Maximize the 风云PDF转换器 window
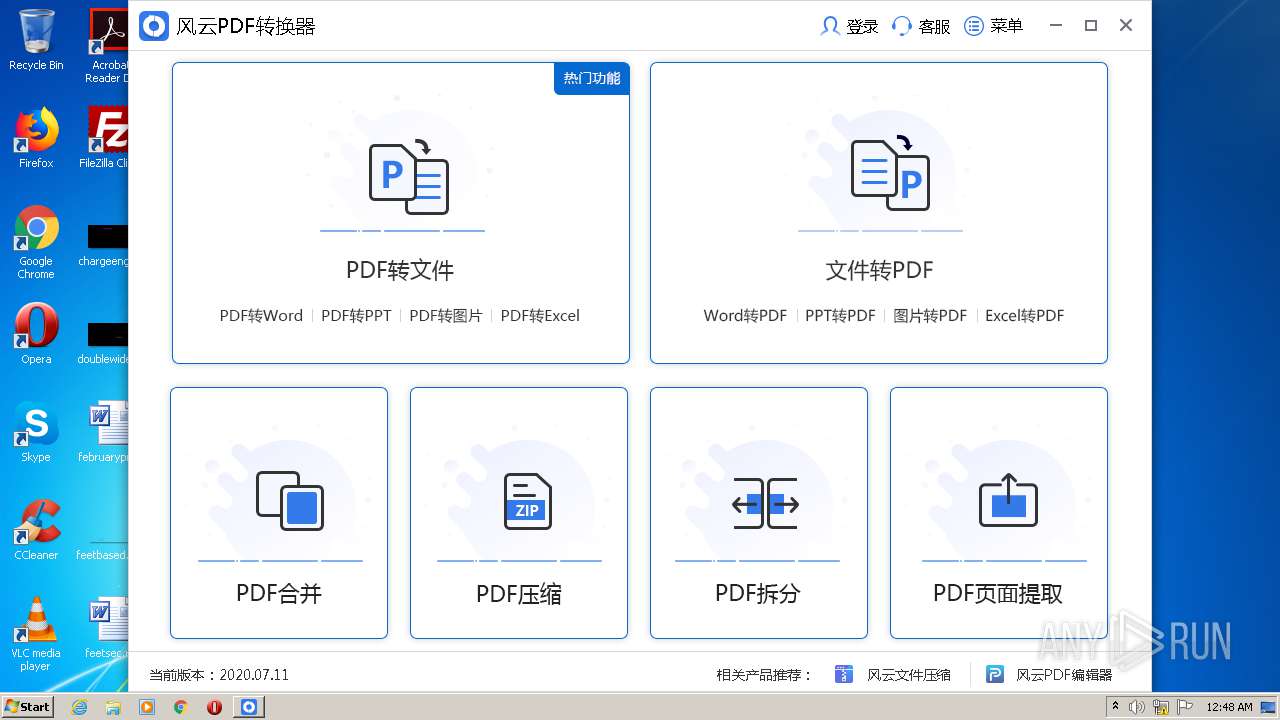 (x=1091, y=26)
